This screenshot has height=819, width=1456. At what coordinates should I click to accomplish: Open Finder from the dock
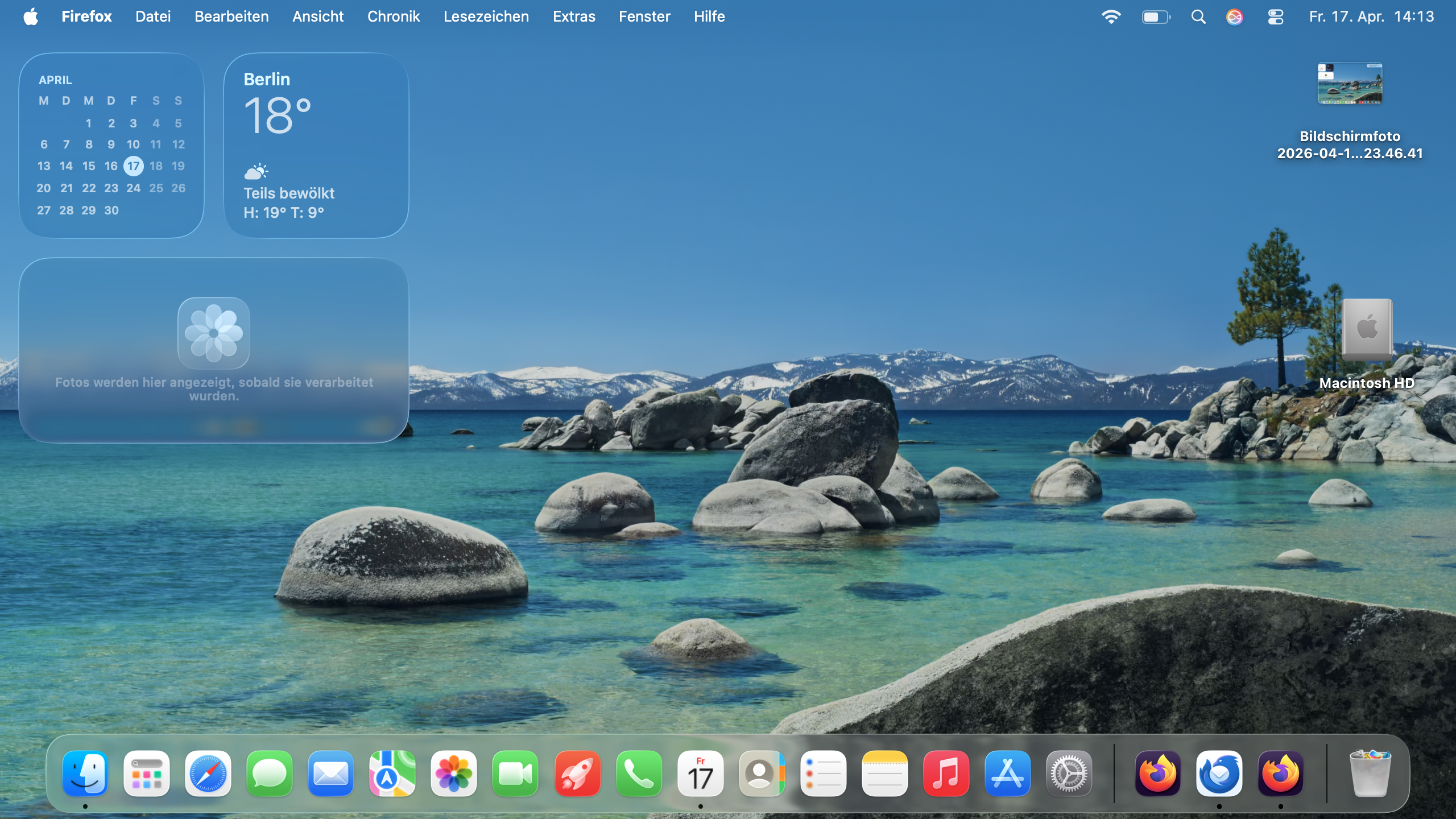(x=85, y=773)
